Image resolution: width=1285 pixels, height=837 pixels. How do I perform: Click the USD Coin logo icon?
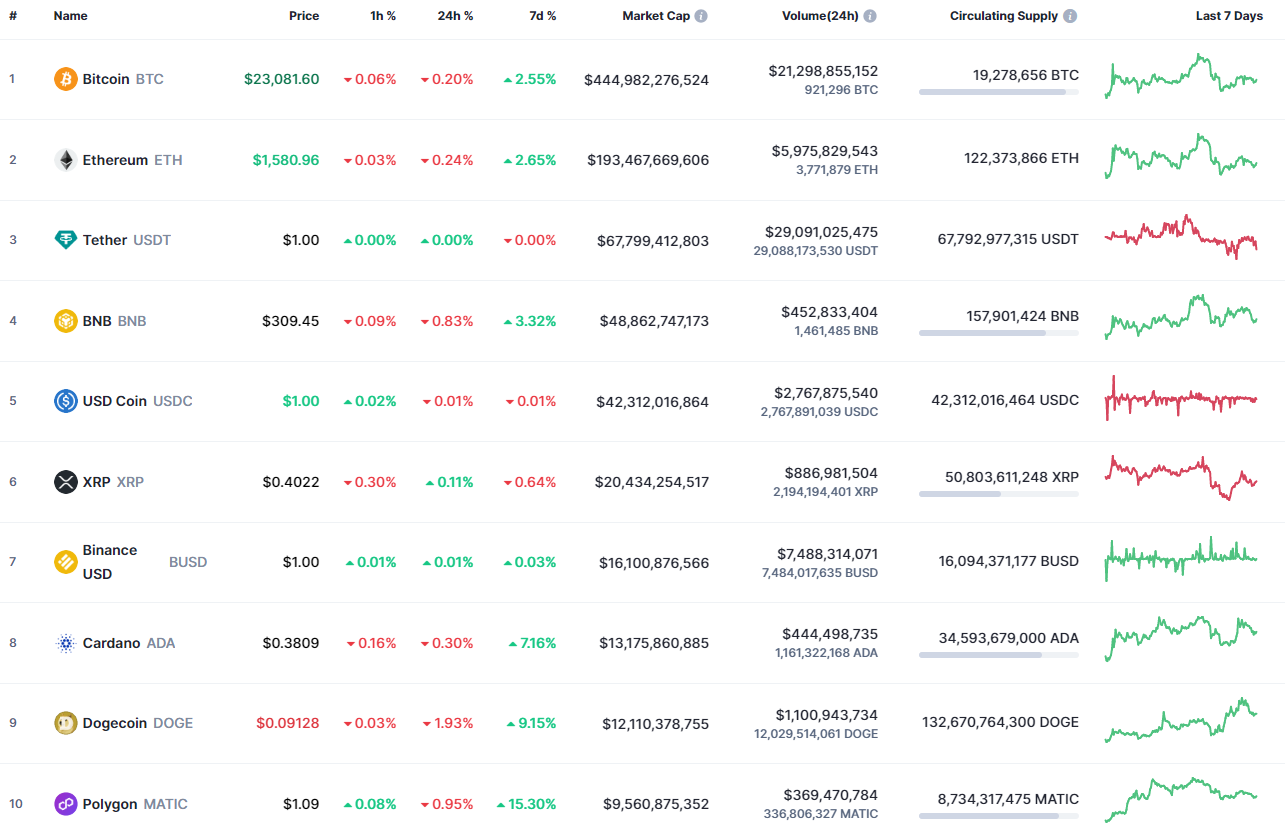[x=64, y=401]
